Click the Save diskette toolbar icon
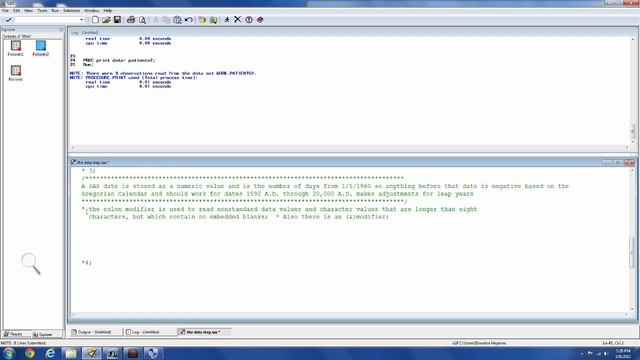 118,20
